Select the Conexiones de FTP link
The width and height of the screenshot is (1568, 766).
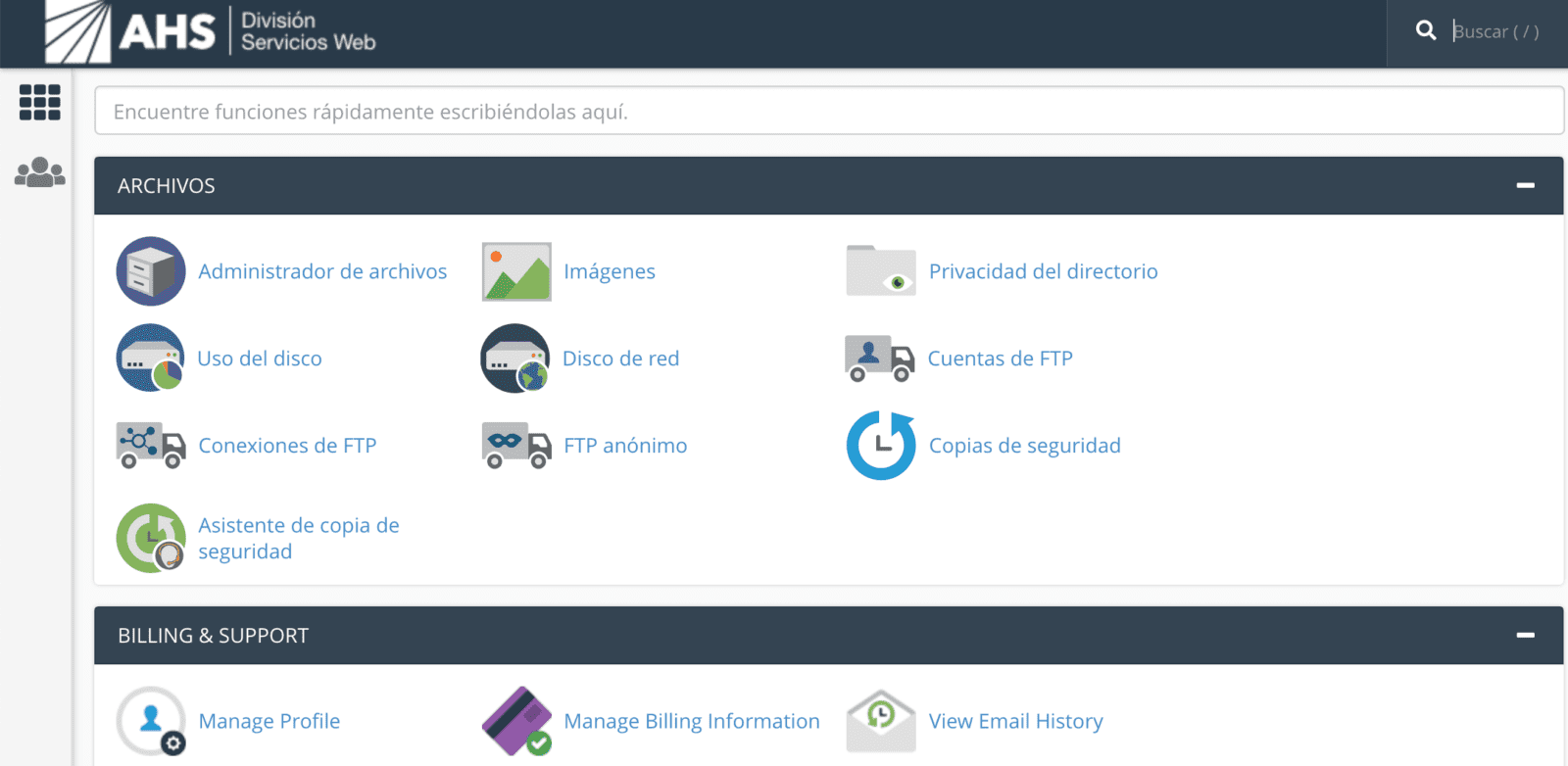(x=287, y=446)
